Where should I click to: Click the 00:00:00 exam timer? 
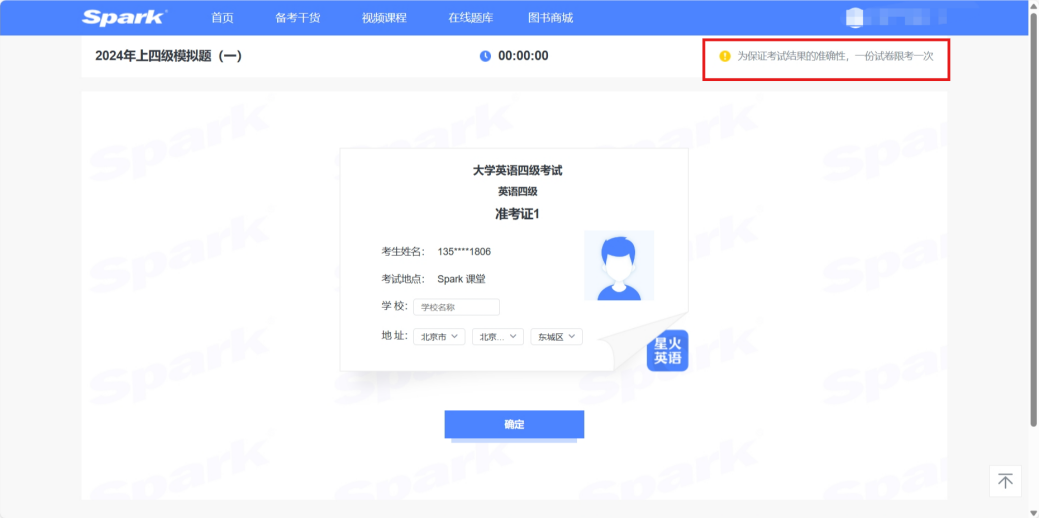pos(523,56)
